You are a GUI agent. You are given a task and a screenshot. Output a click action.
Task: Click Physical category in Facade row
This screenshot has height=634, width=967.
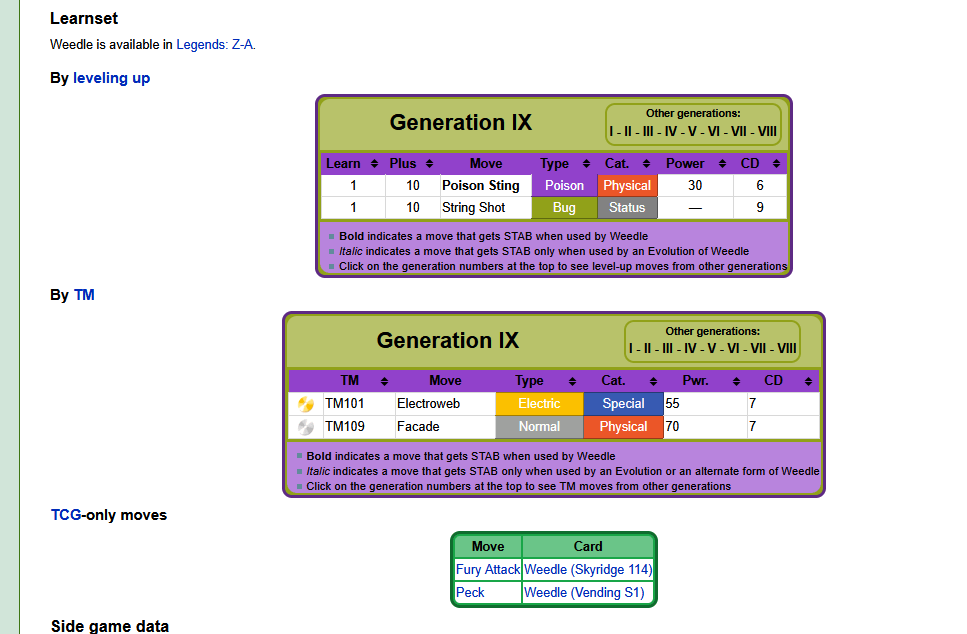(x=623, y=426)
